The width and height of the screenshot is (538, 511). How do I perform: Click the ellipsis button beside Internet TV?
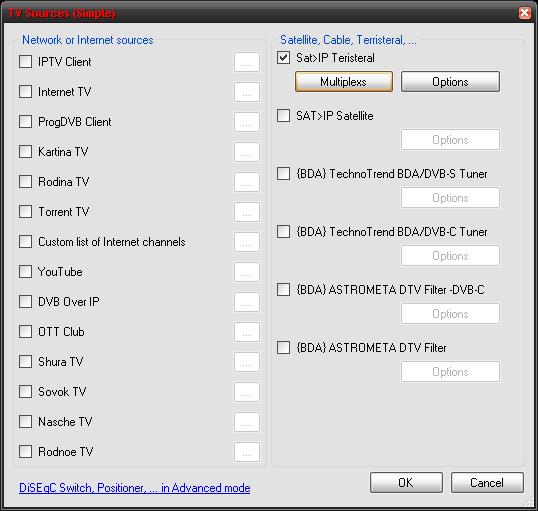tap(247, 92)
